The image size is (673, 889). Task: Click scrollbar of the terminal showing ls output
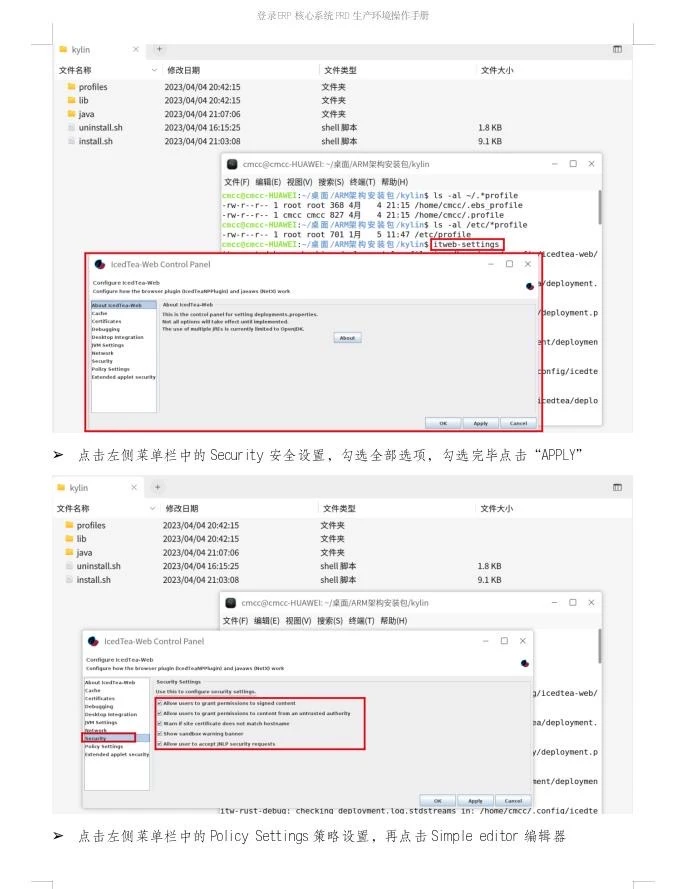(599, 207)
